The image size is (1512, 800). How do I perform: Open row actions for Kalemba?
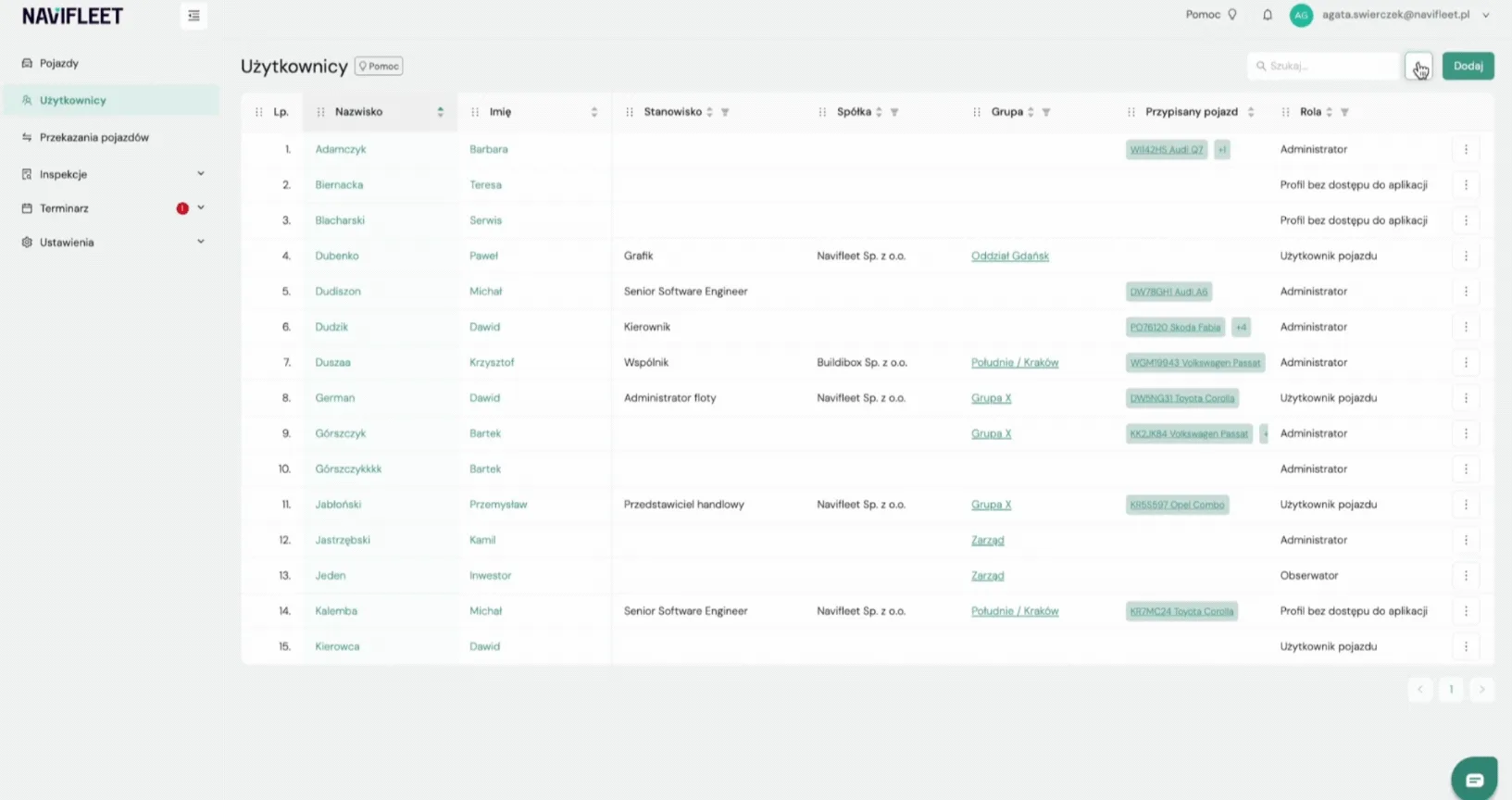[1466, 611]
